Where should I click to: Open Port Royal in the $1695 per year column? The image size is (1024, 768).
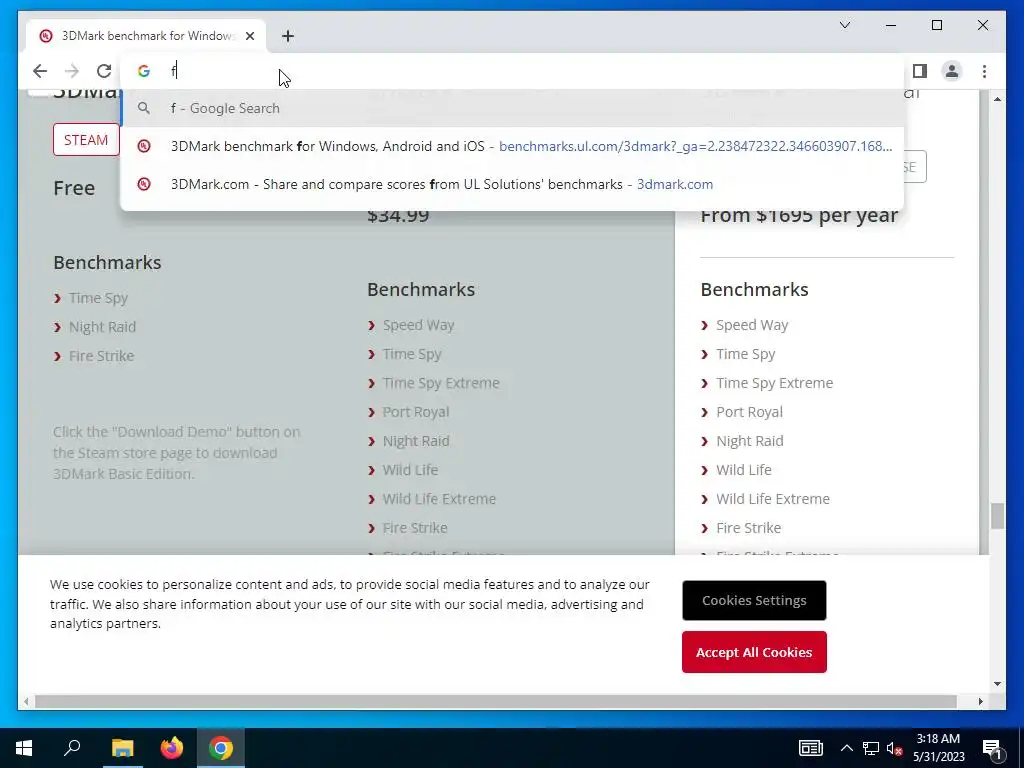coord(749,412)
